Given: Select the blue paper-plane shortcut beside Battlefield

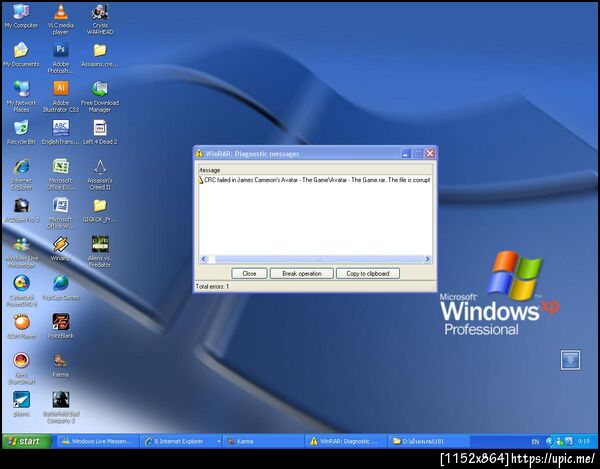Looking at the screenshot, I should pos(21,404).
